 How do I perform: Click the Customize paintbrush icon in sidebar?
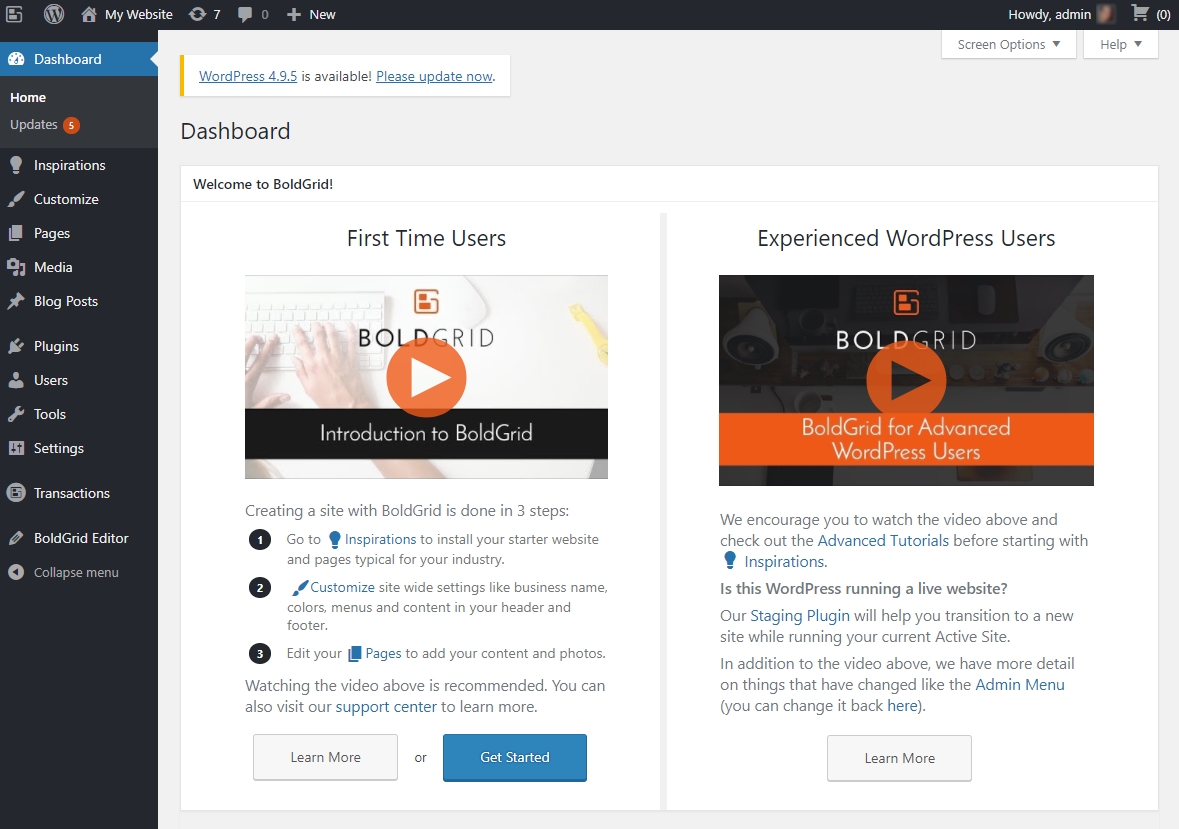click(x=16, y=199)
